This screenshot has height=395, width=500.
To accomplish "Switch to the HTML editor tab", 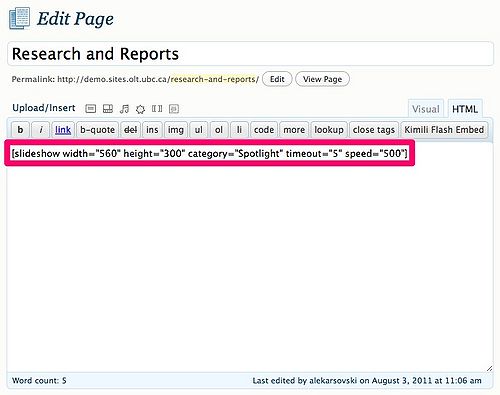I will pos(465,109).
